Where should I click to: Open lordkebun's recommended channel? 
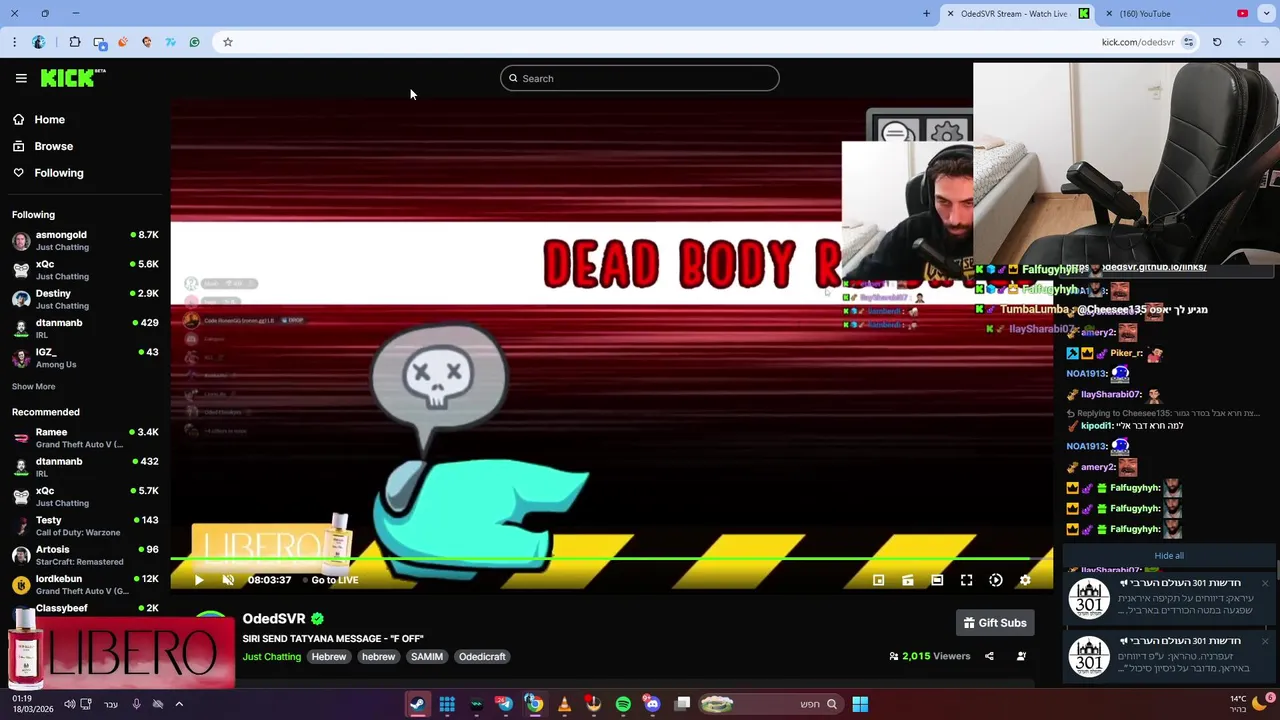click(85, 585)
